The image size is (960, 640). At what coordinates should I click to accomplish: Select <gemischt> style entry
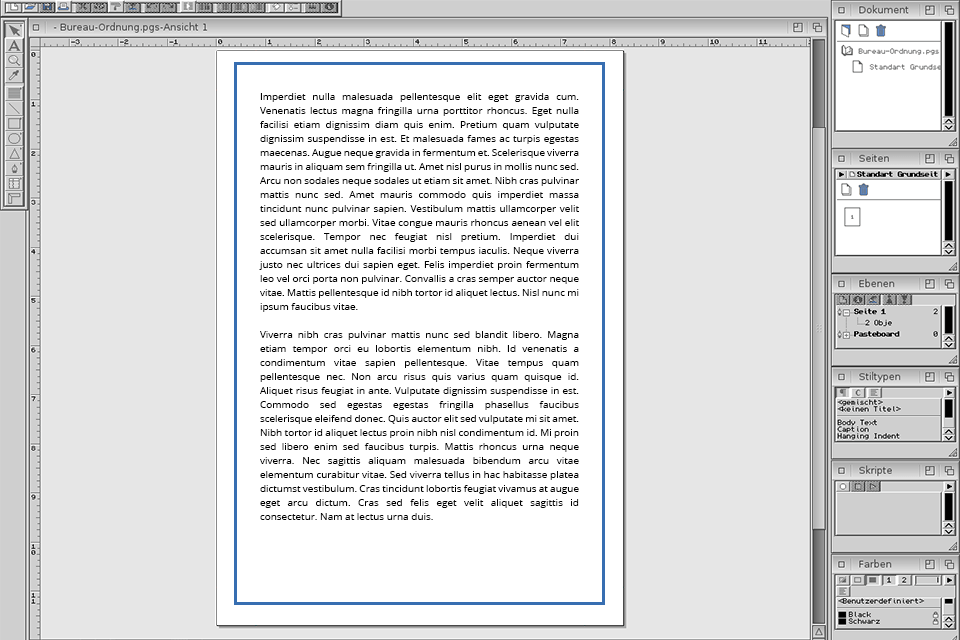pos(860,402)
